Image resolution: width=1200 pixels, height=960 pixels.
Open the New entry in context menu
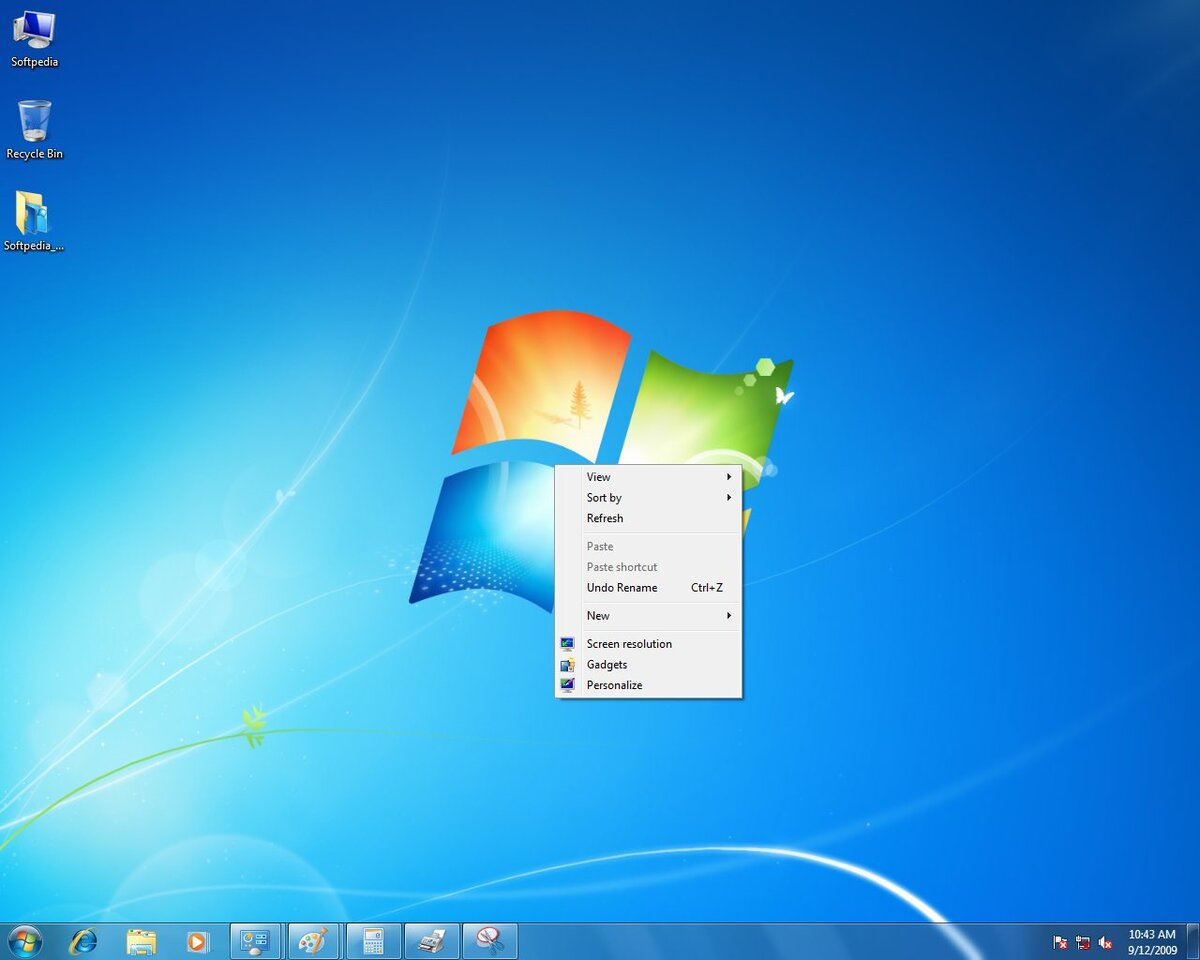point(648,615)
